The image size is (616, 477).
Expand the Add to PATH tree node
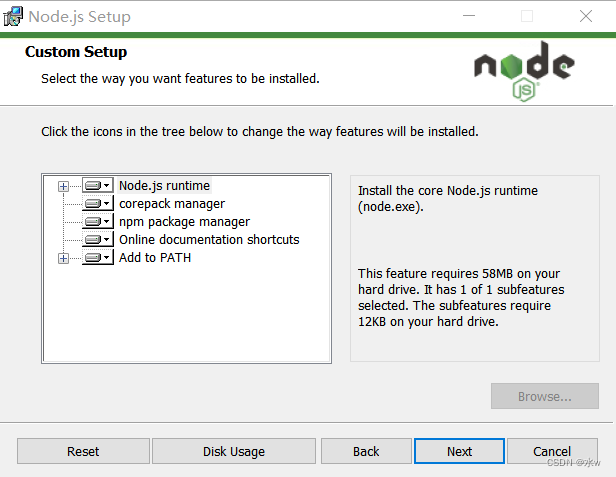pyautogui.click(x=63, y=258)
